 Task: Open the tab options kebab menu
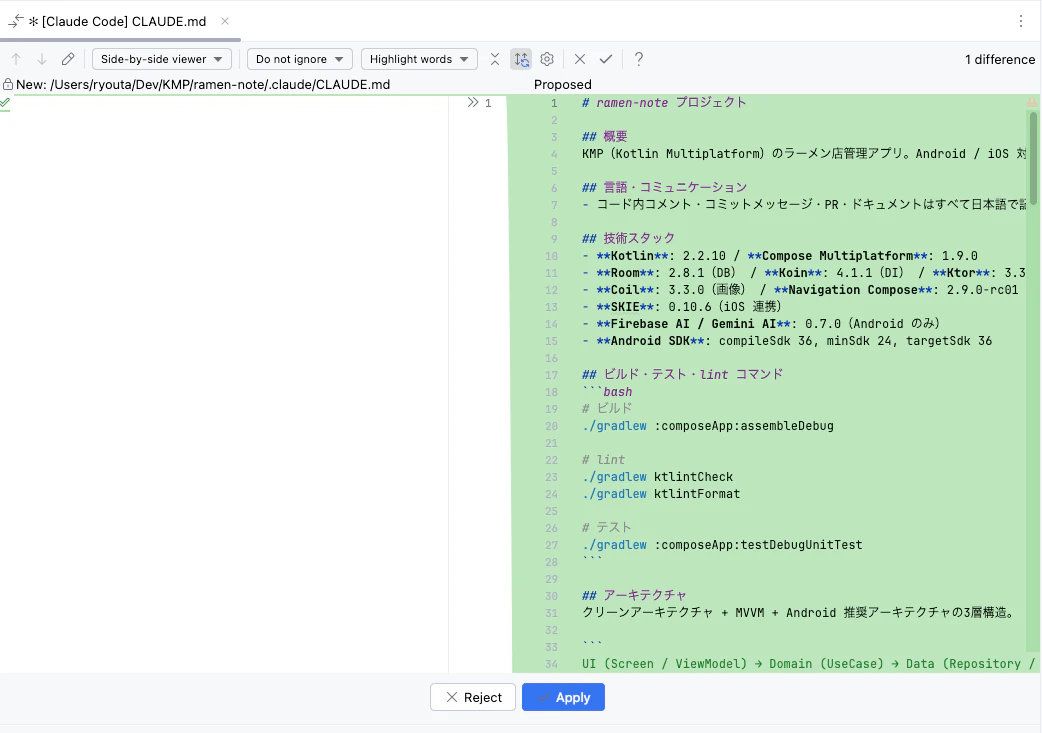tap(1021, 21)
